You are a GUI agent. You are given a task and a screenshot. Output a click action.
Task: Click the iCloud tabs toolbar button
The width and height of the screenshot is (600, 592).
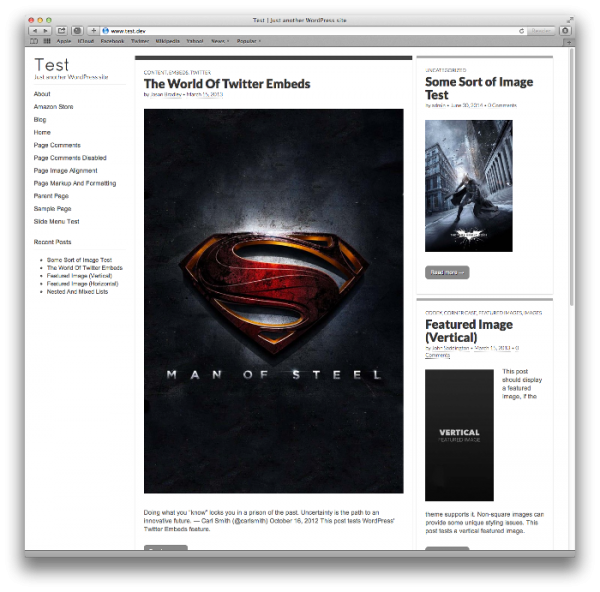77,31
